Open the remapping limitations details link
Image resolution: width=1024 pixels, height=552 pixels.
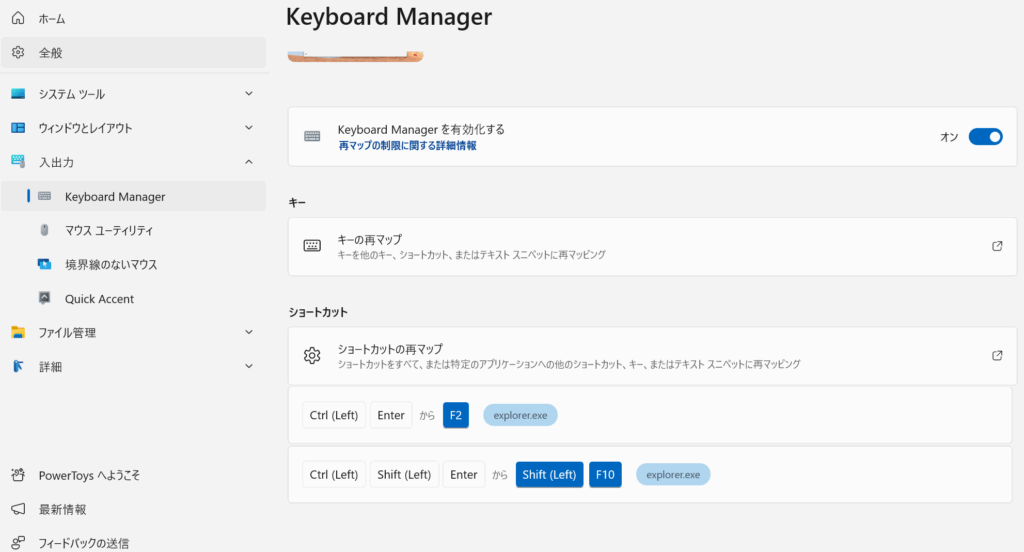click(406, 146)
